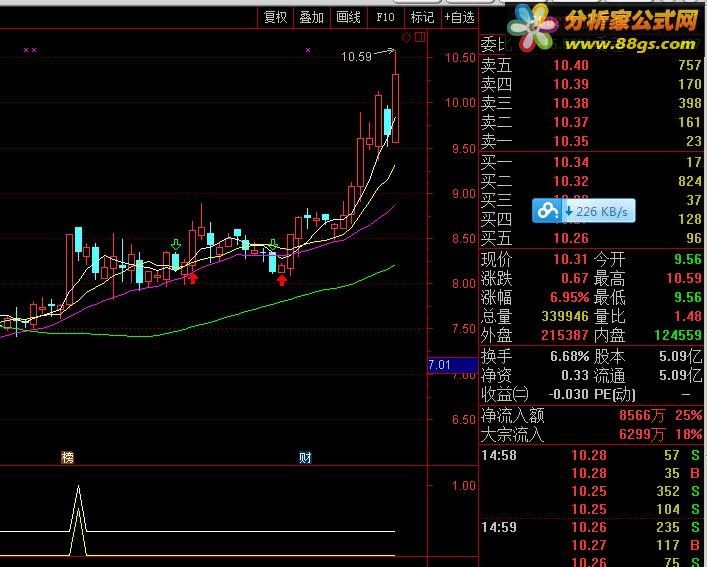707x567 pixels.
Task: Click the 净流入额 8566万 row
Action: pyautogui.click(x=591, y=415)
